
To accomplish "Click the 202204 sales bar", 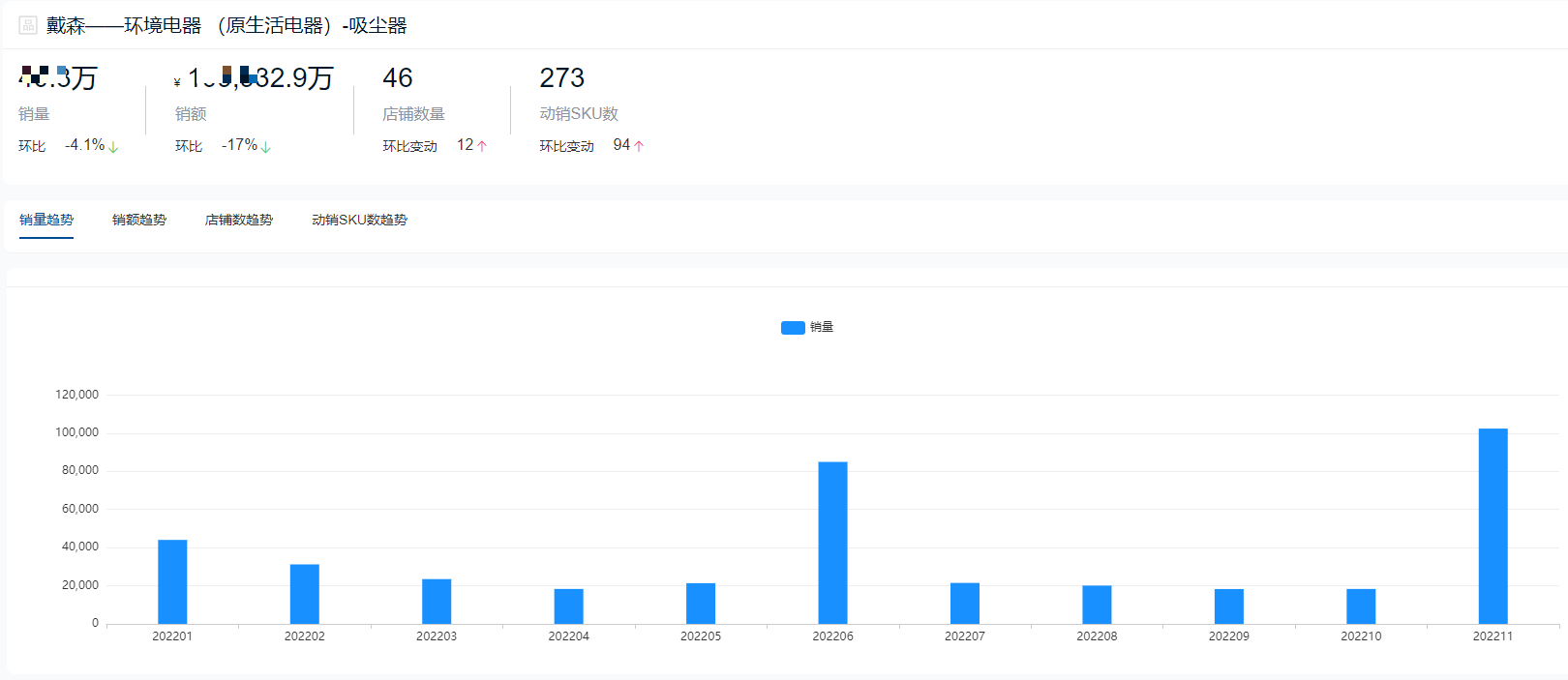I will pyautogui.click(x=569, y=606).
